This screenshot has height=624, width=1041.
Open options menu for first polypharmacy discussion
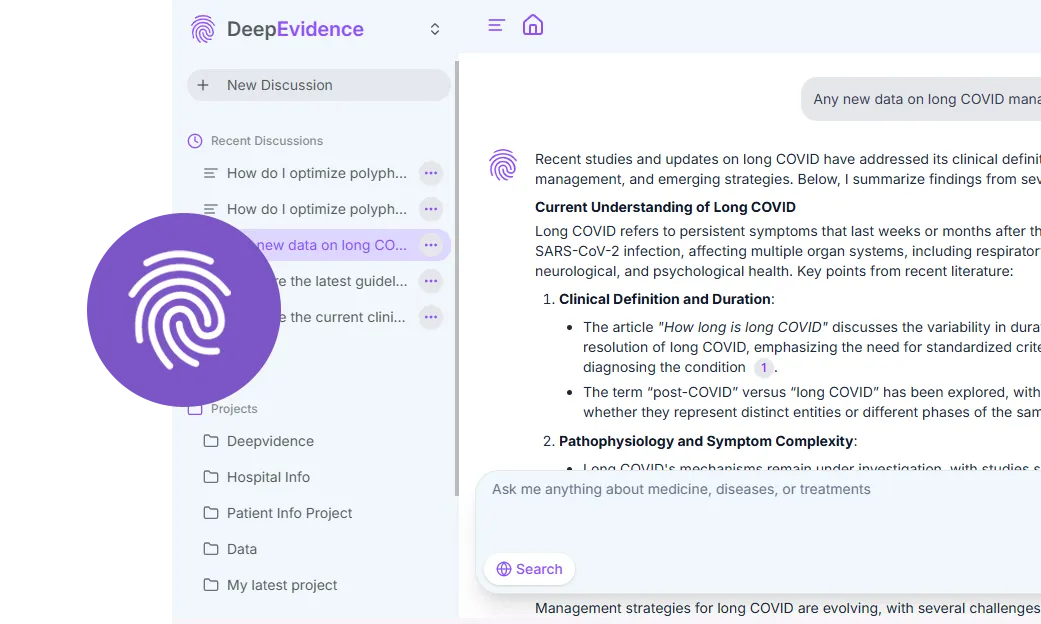(431, 173)
